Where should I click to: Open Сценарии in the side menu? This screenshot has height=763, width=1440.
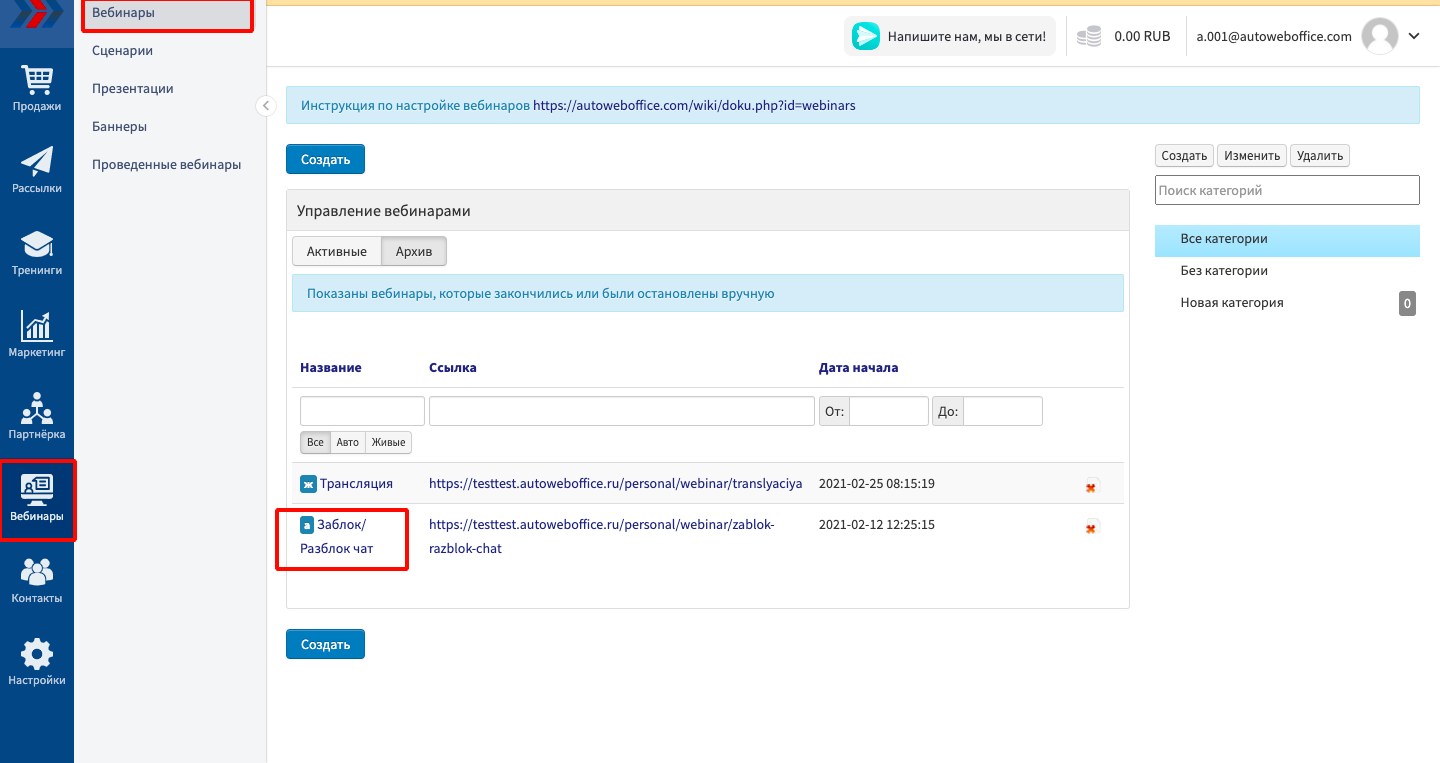click(122, 50)
